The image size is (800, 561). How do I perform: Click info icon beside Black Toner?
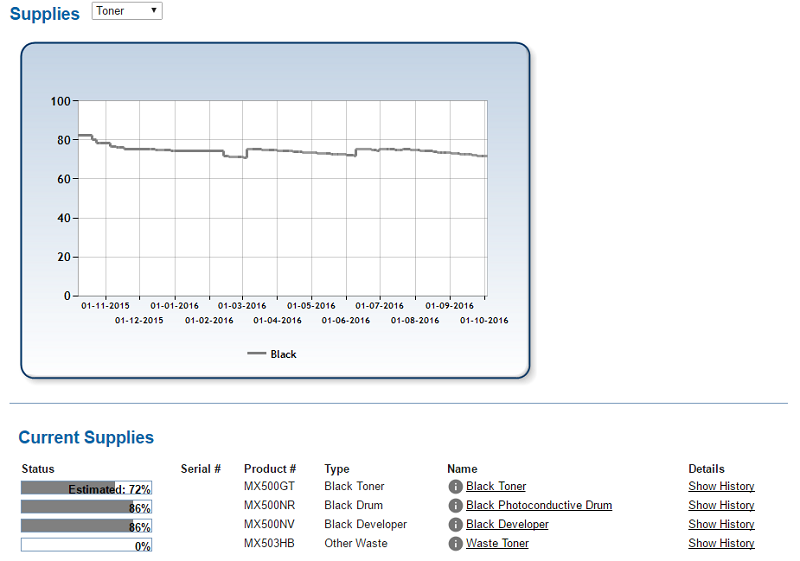click(x=455, y=487)
